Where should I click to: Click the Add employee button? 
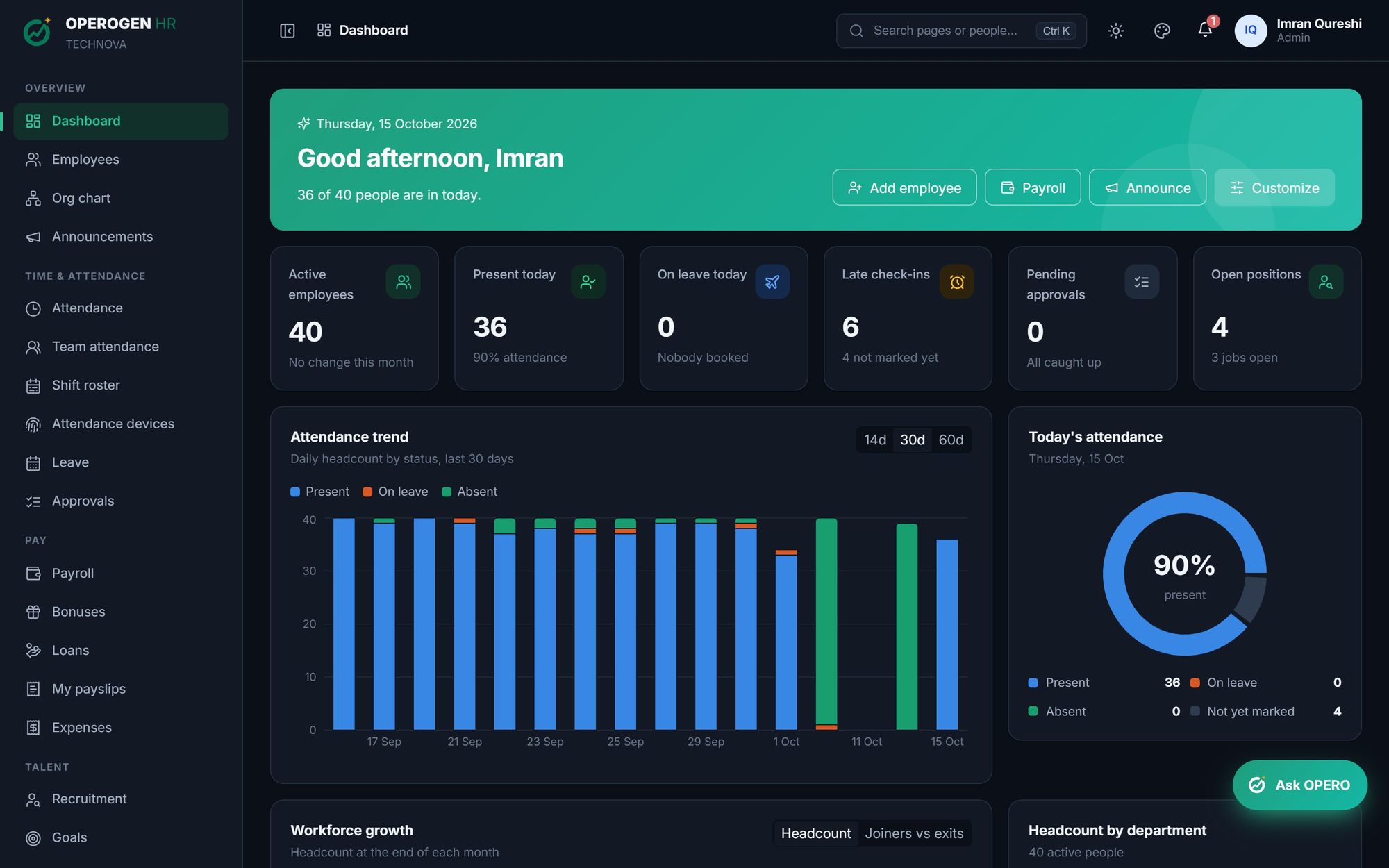point(904,187)
